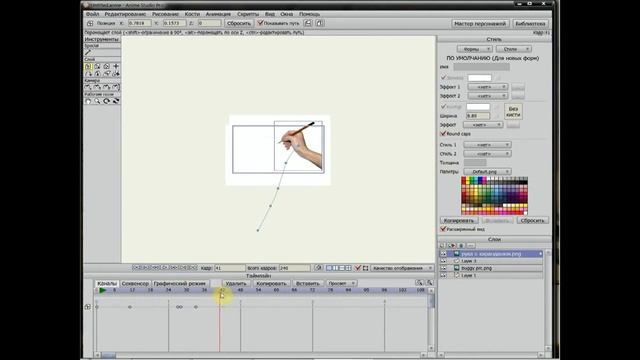Screen dimensions: 640x360
Task: Open the Стиль 2 dropdown
Action: [487, 154]
